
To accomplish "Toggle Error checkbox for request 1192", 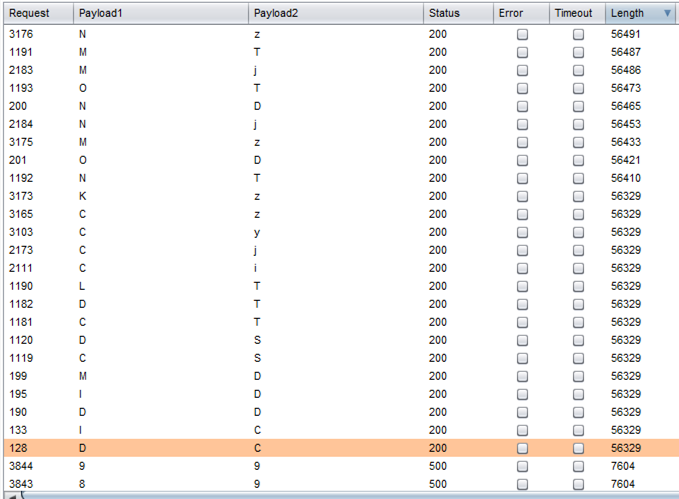I will [522, 178].
